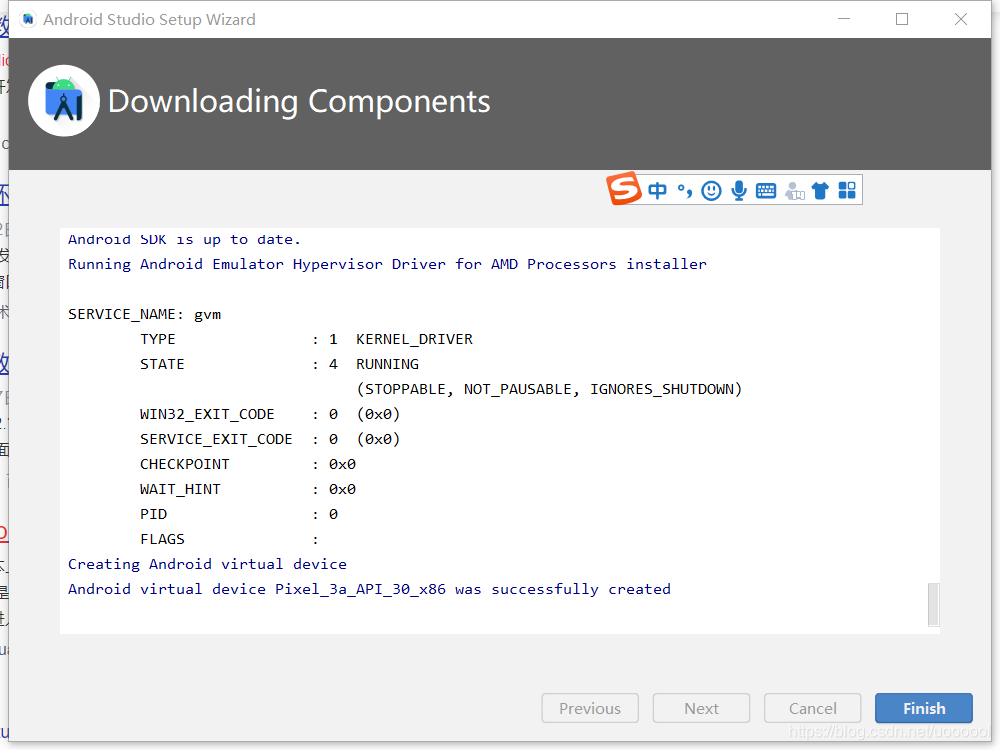
Task: Open the Sogou skin shirt icon
Action: coord(820,190)
